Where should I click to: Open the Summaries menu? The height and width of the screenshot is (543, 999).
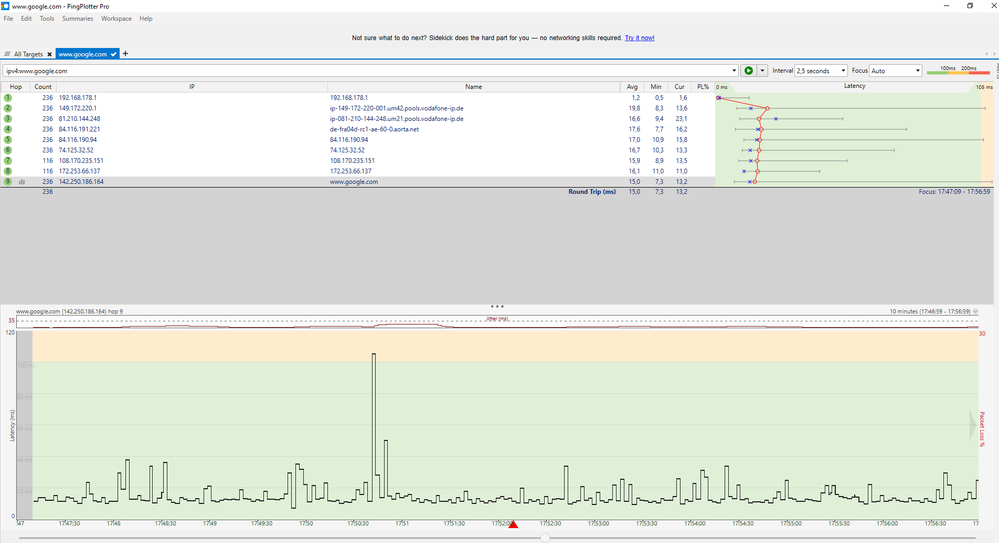pyautogui.click(x=78, y=19)
